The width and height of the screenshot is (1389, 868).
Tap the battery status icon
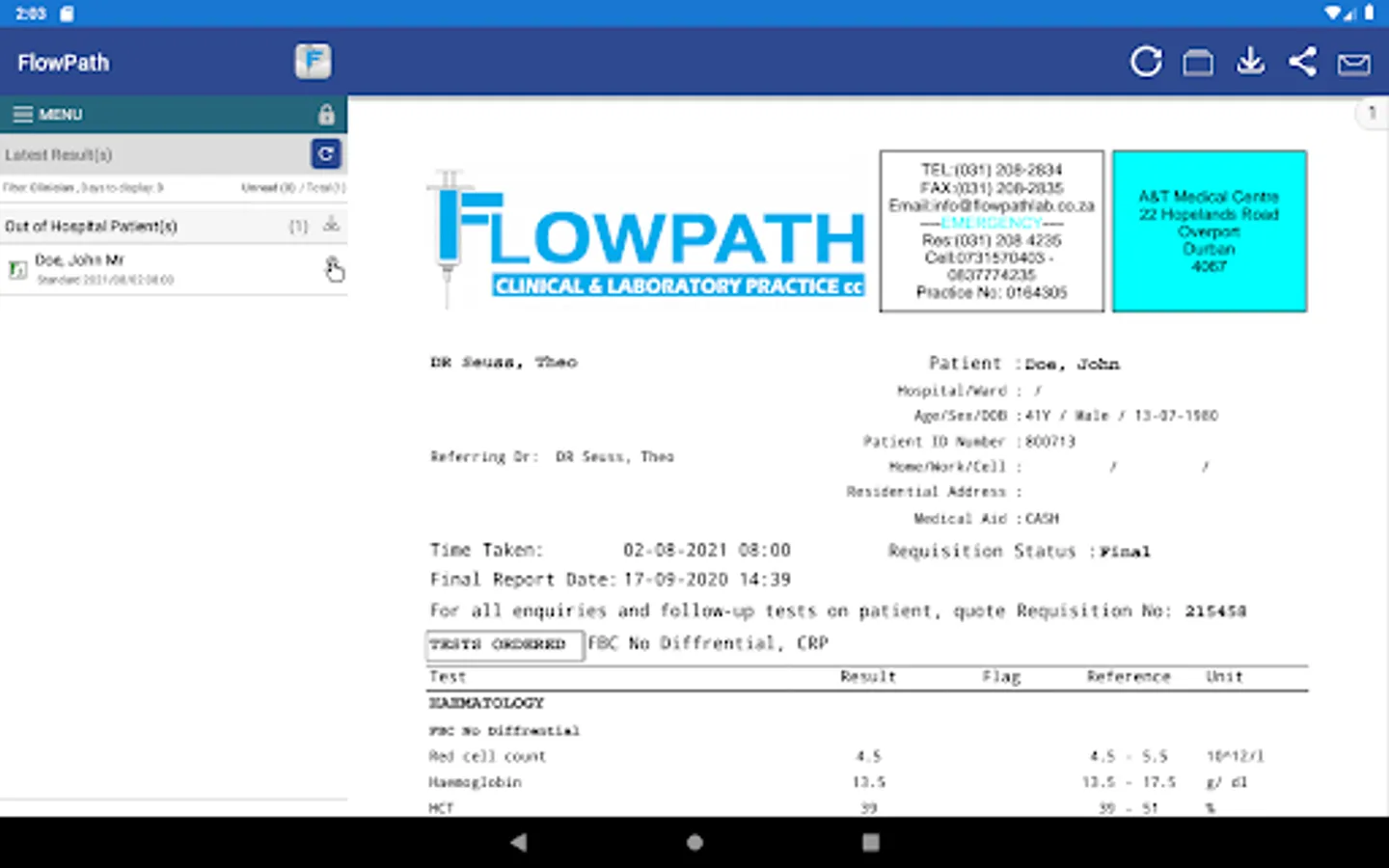(x=1369, y=14)
